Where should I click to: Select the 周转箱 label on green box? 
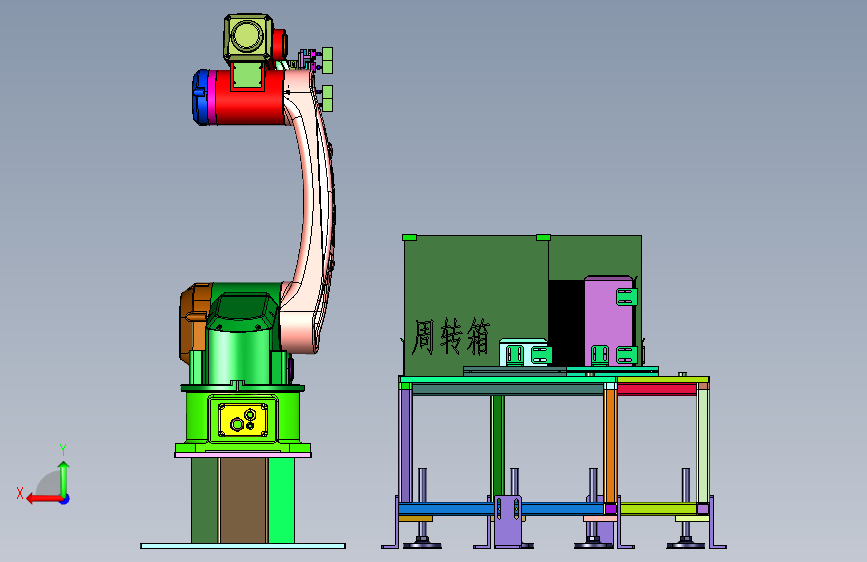click(451, 336)
